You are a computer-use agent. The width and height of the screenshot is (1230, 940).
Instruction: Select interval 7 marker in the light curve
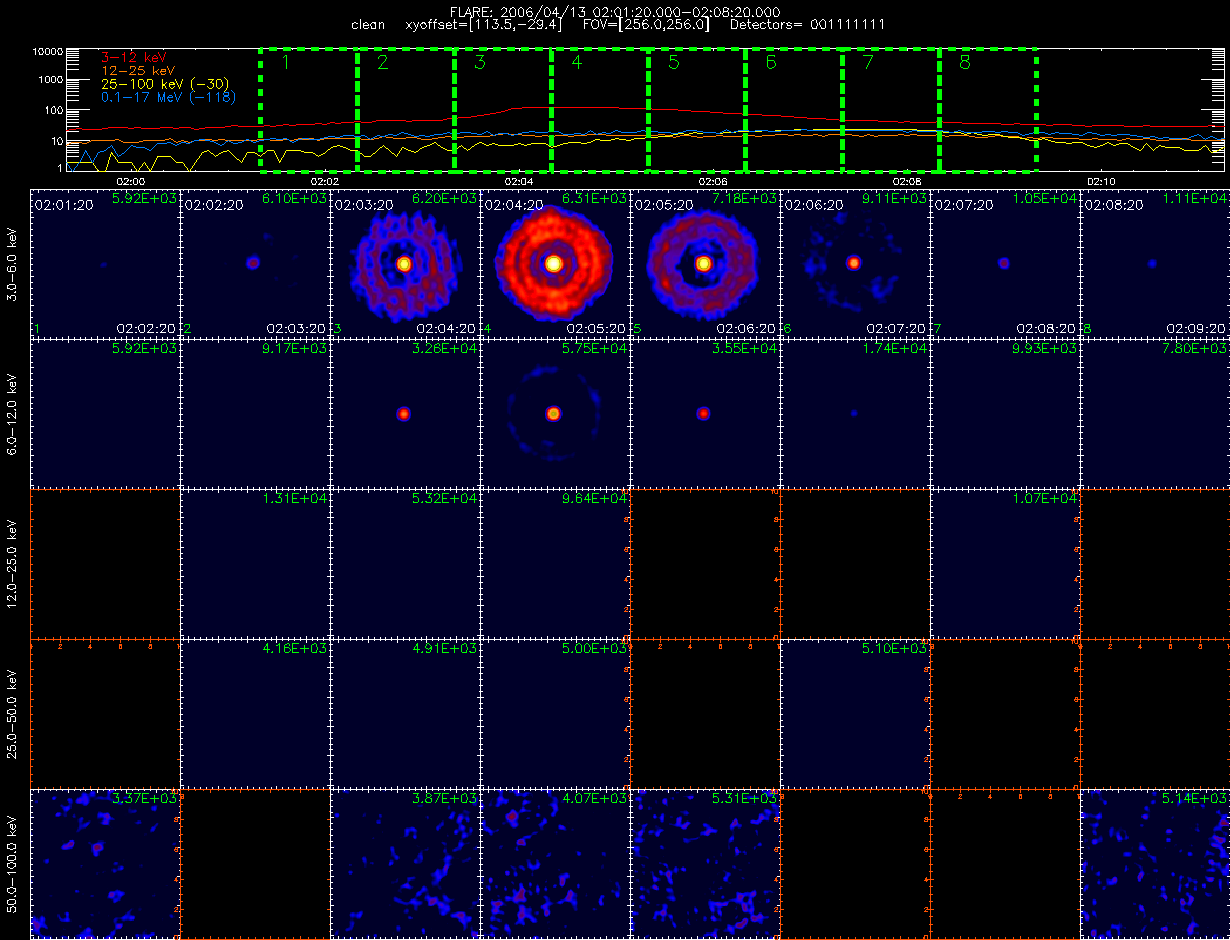point(867,63)
